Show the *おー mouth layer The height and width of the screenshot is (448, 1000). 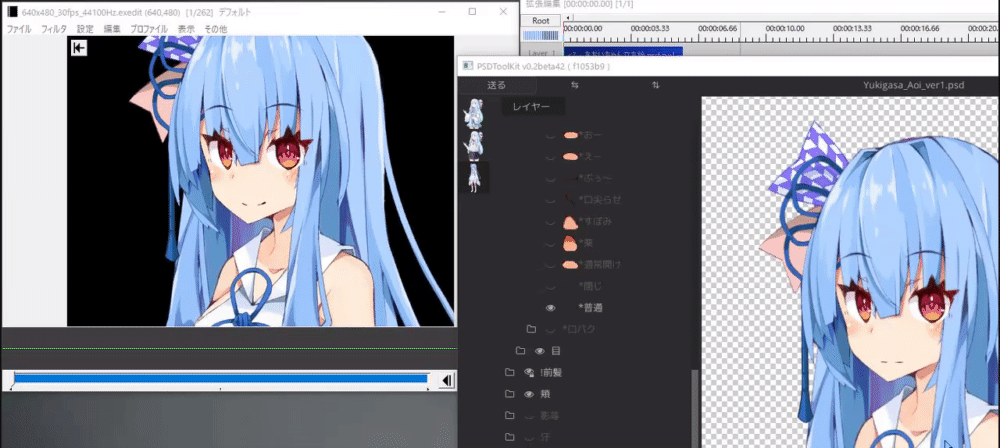tap(550, 135)
